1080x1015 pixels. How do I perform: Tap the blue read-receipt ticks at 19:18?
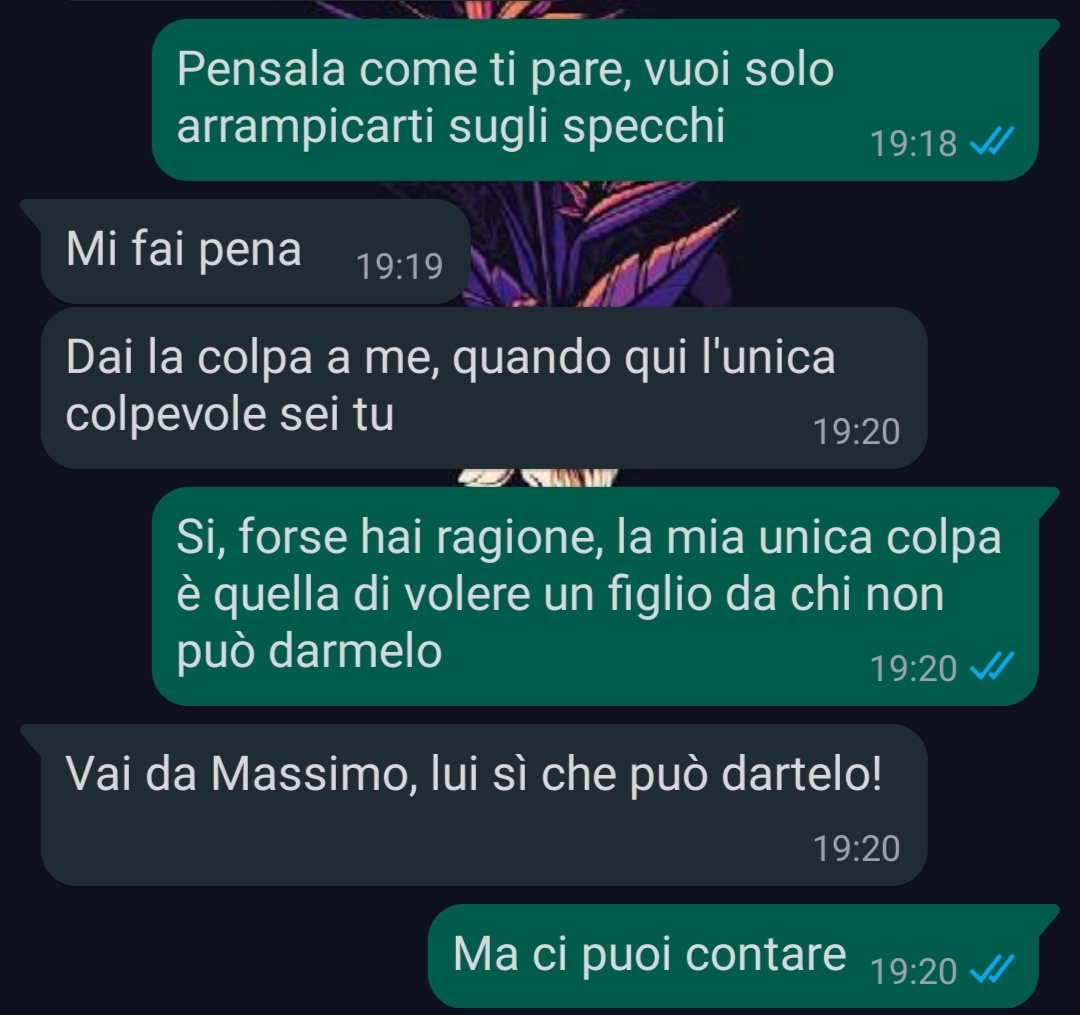991,142
